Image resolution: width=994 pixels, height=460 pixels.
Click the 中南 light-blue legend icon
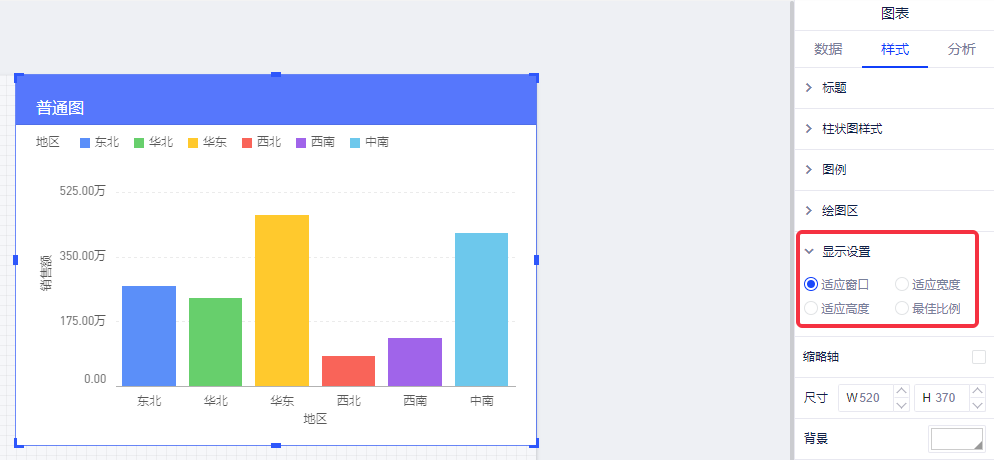pyautogui.click(x=355, y=142)
